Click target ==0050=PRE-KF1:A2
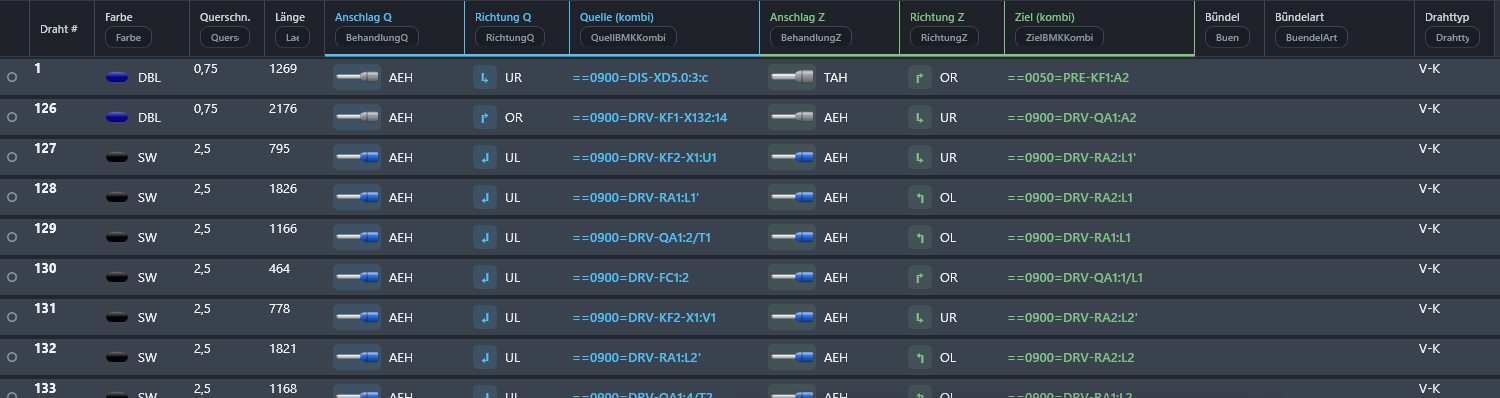This screenshot has height=398, width=1500. [x=1068, y=78]
